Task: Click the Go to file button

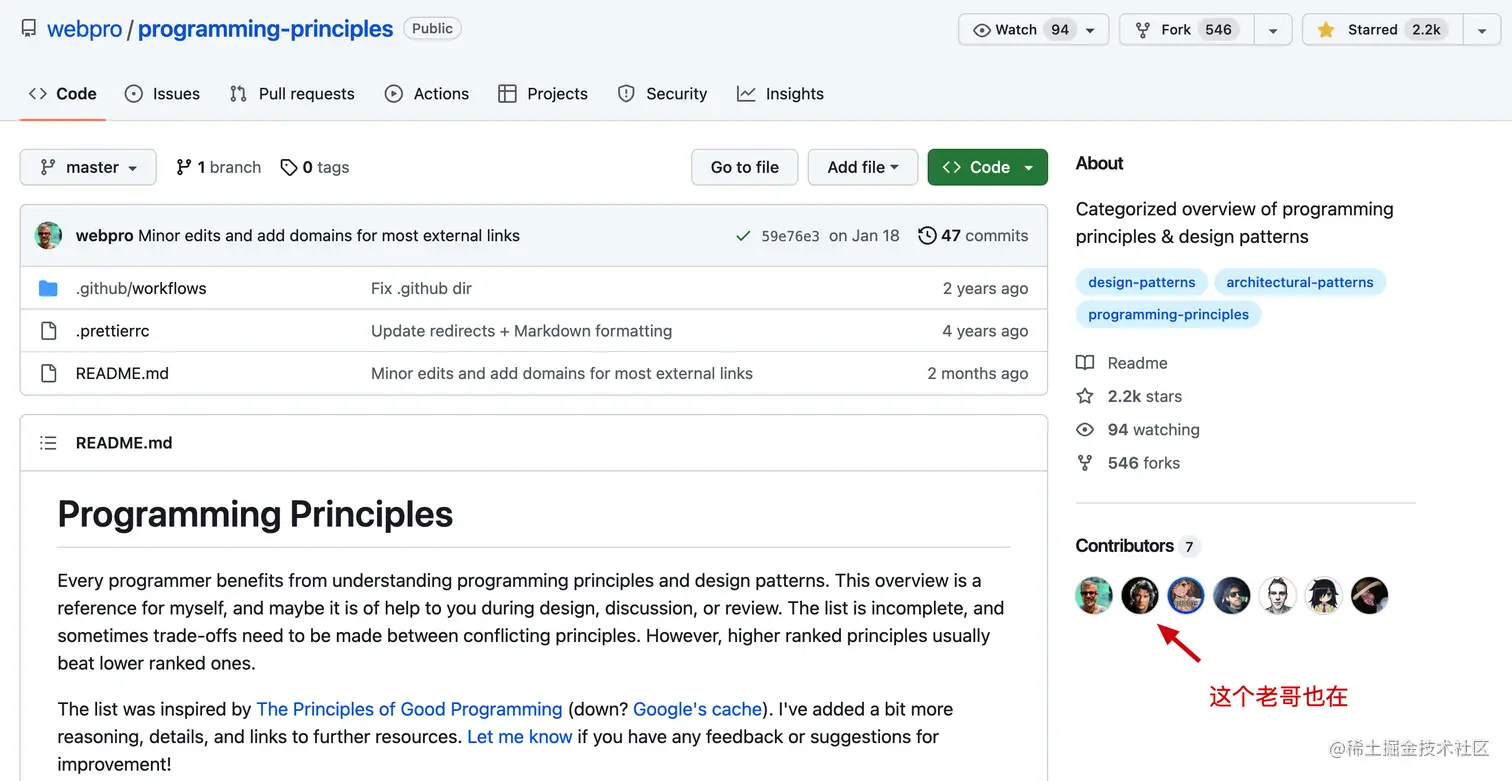Action: coord(744,167)
